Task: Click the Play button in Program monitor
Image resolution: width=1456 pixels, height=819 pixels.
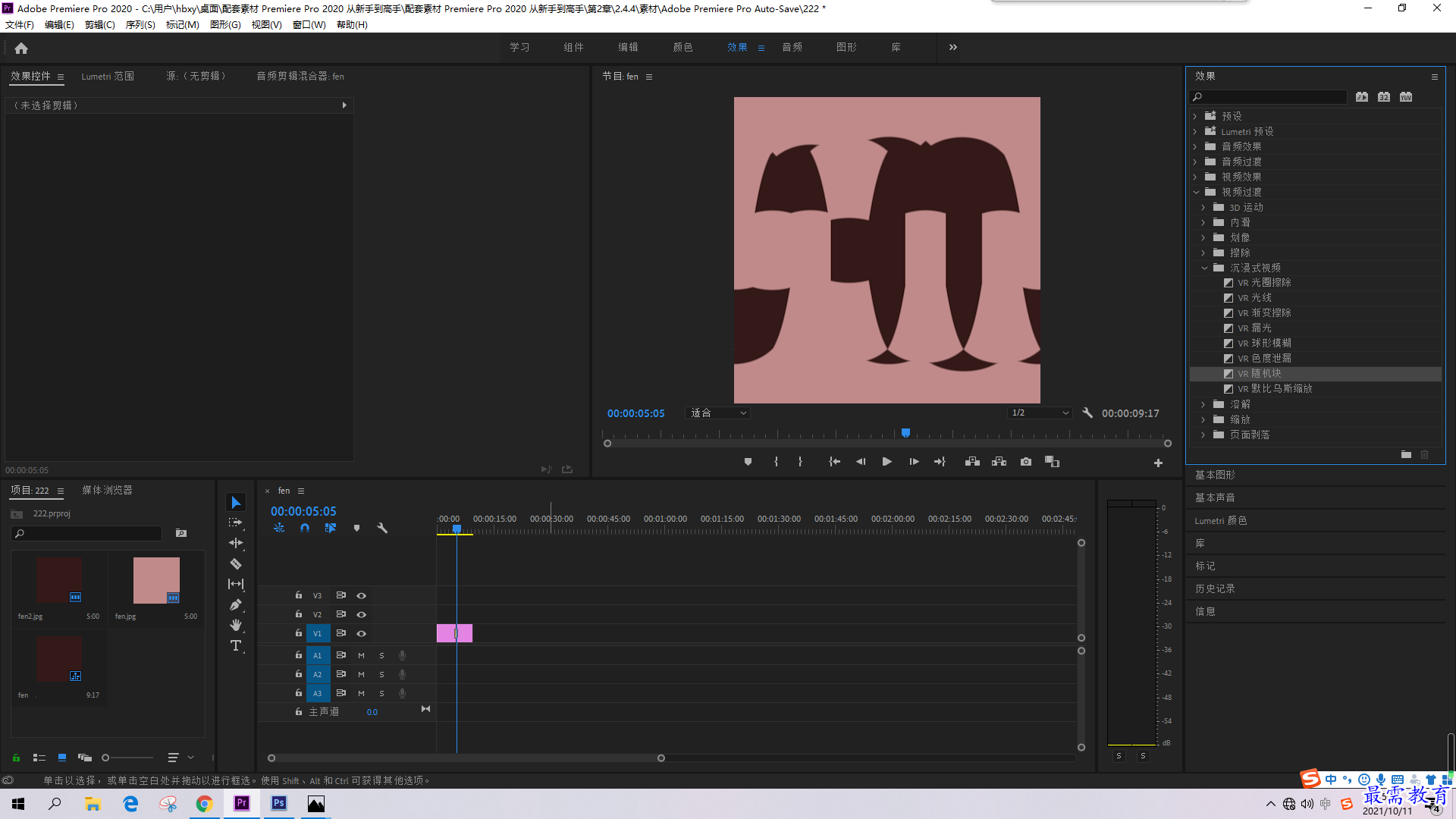Action: pyautogui.click(x=886, y=462)
